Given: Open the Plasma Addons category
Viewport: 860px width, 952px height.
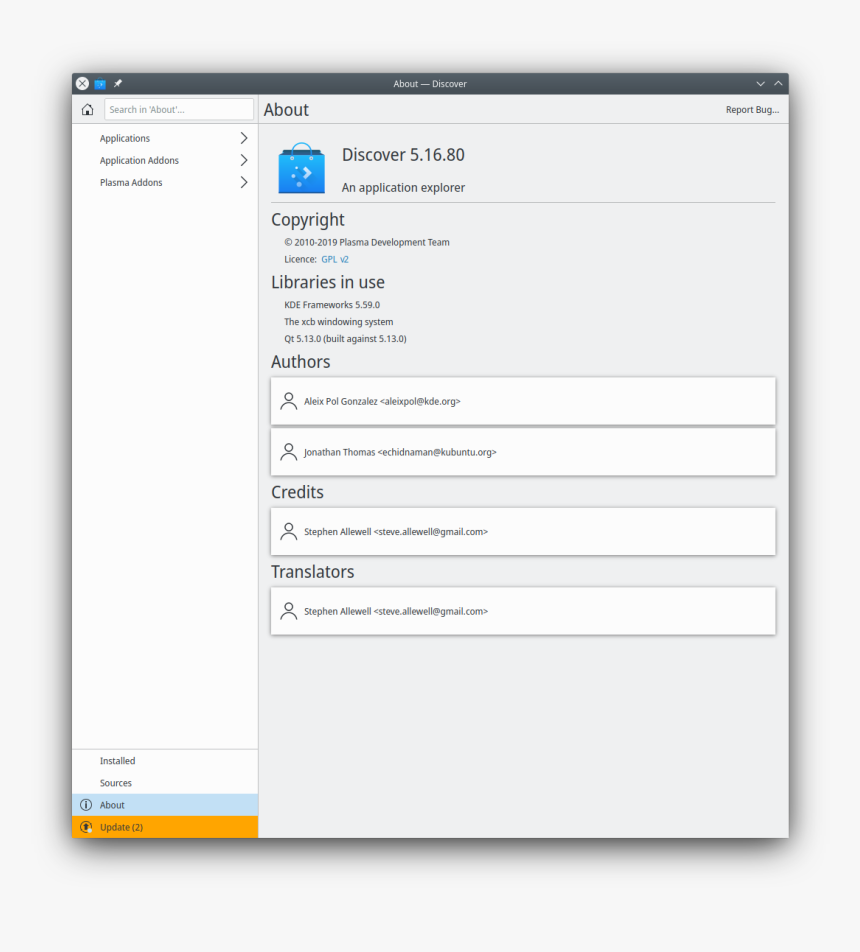Looking at the screenshot, I should (x=165, y=182).
